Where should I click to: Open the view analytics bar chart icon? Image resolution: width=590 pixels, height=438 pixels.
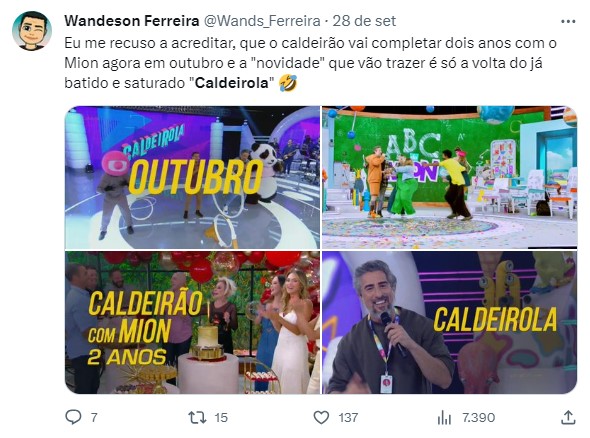tap(444, 417)
